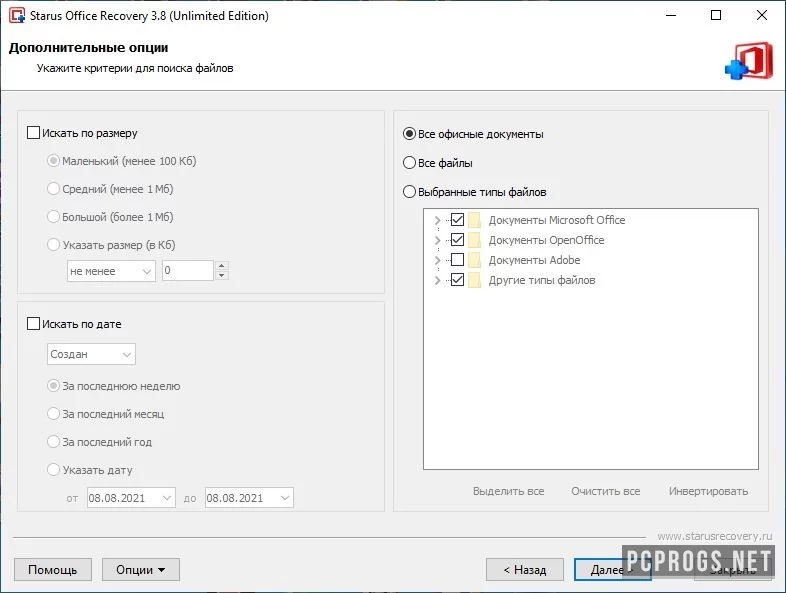Viewport: 786px width, 593px height.
Task: Enable the Искать по размеру checkbox
Action: click(x=33, y=133)
